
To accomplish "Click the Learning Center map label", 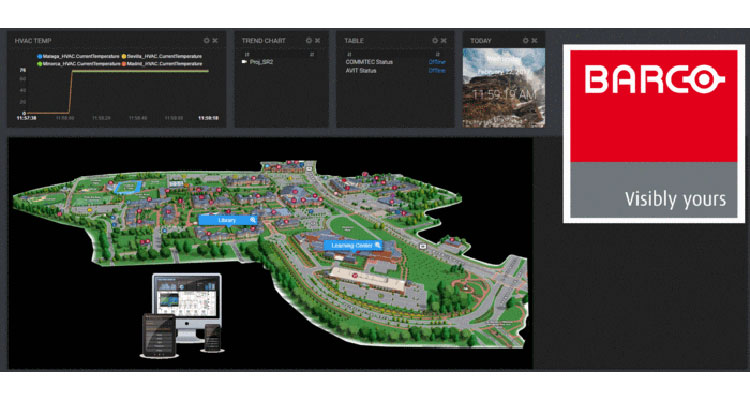I will (353, 245).
